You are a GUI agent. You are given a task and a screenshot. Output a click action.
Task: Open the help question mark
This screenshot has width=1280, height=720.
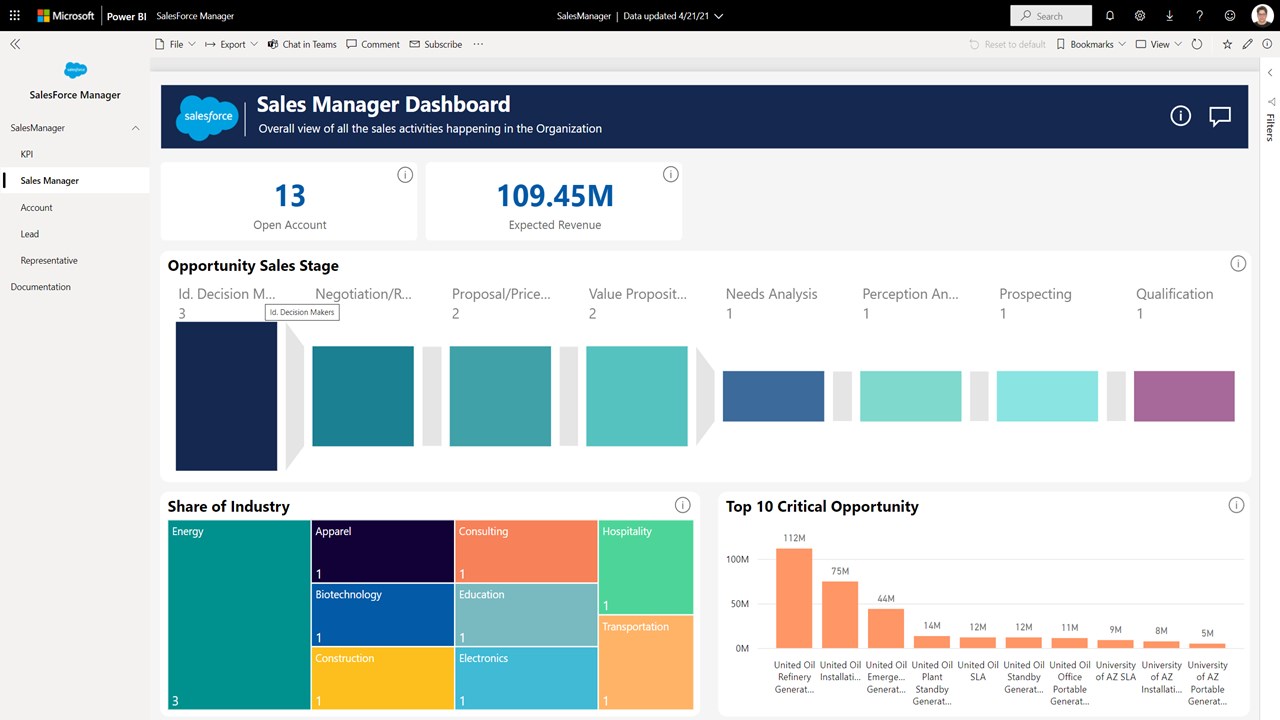(1200, 16)
